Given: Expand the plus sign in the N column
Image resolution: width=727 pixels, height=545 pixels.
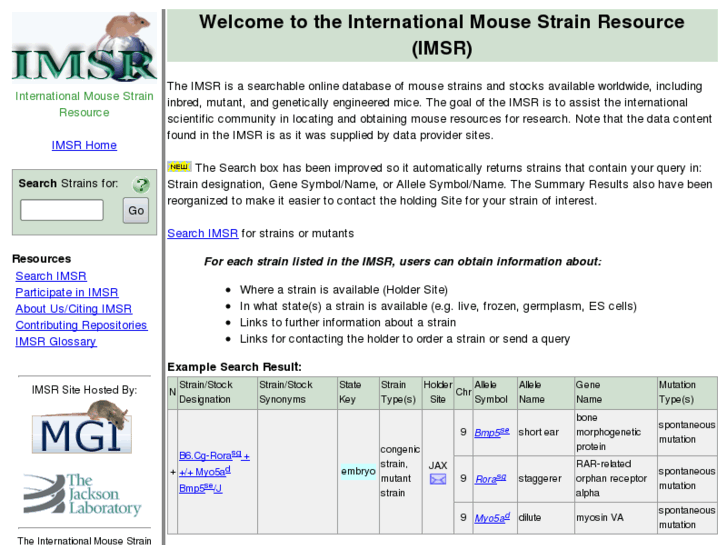Looking at the screenshot, I should [172, 472].
